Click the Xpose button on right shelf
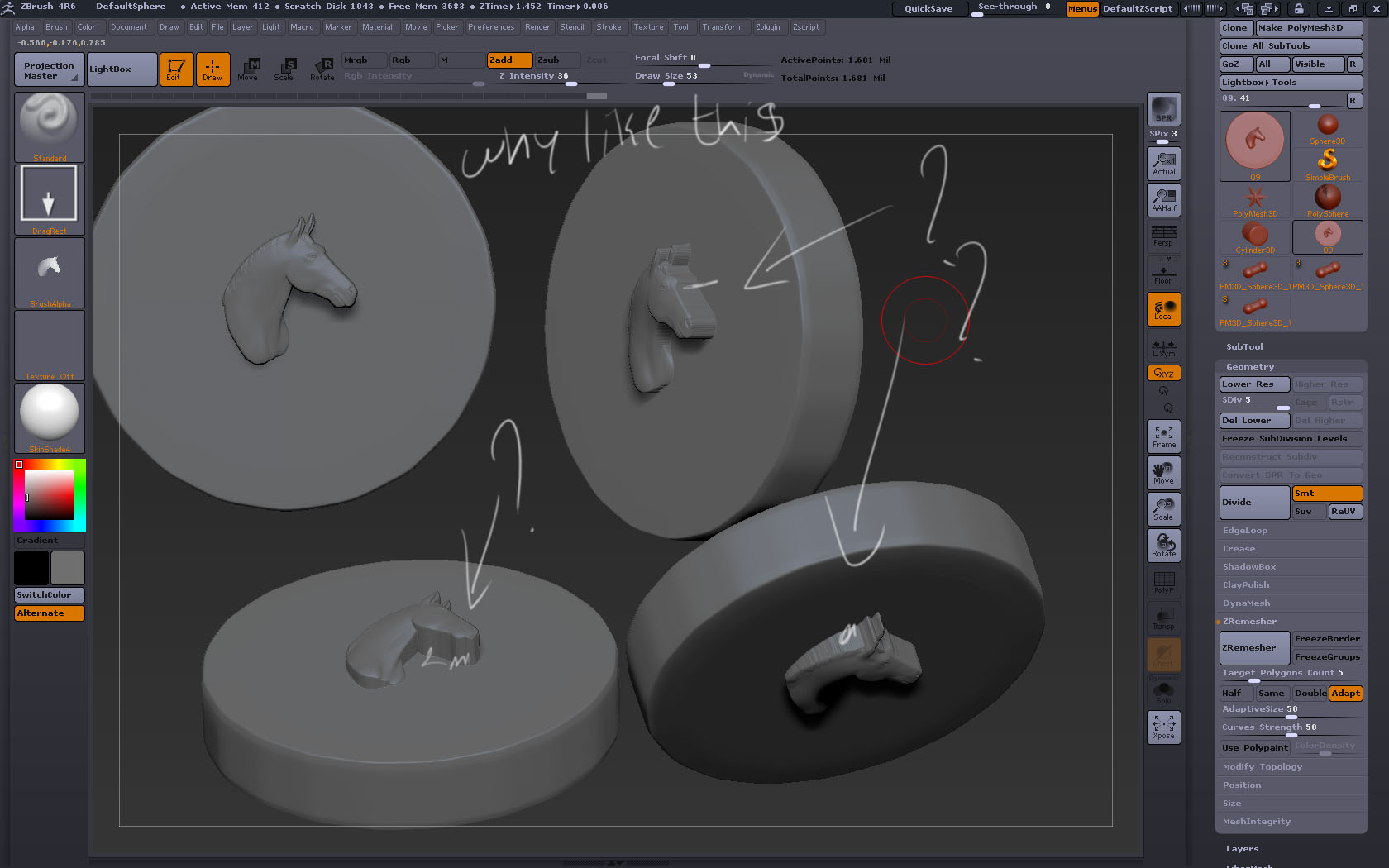Screen dimensions: 1389x868 [1163, 727]
